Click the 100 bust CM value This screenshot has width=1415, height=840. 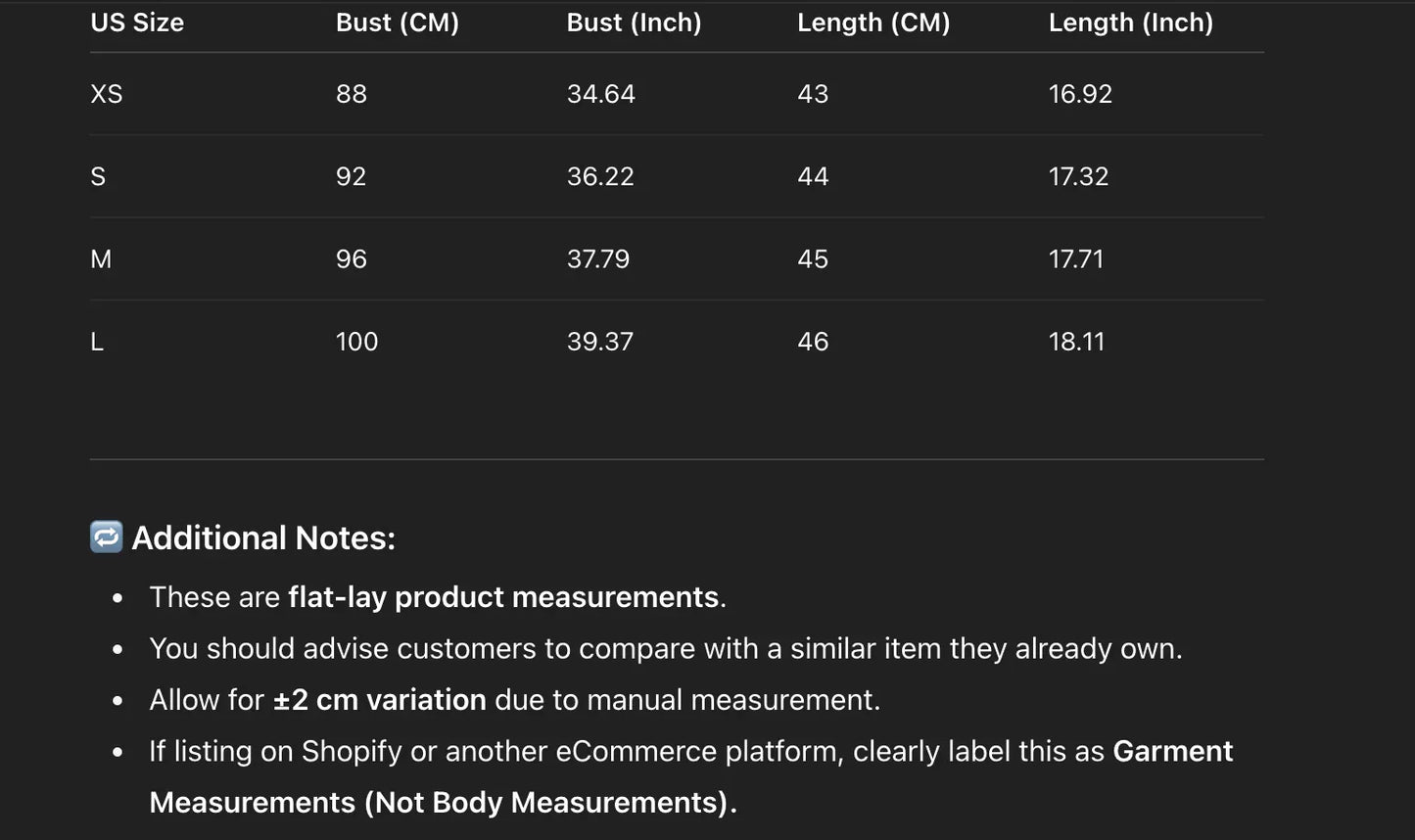click(356, 342)
